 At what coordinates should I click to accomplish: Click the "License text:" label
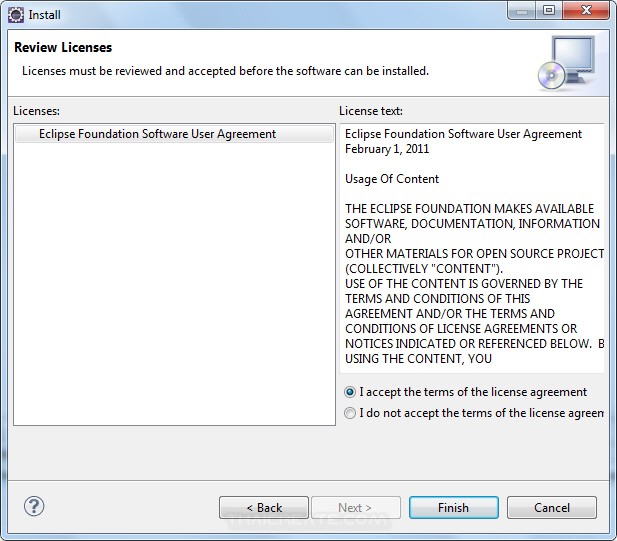point(371,111)
